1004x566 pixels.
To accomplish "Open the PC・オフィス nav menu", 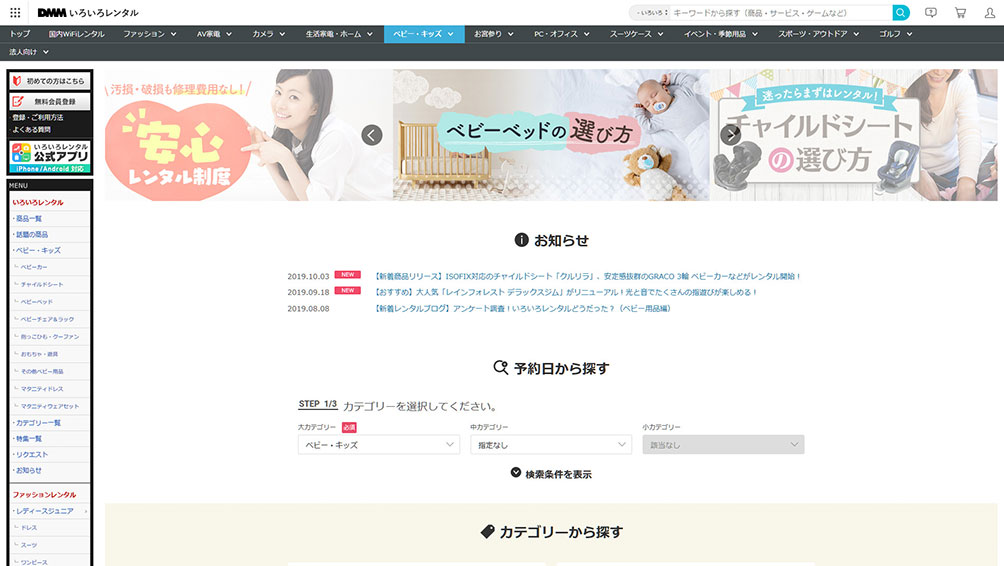I will click(x=562, y=34).
